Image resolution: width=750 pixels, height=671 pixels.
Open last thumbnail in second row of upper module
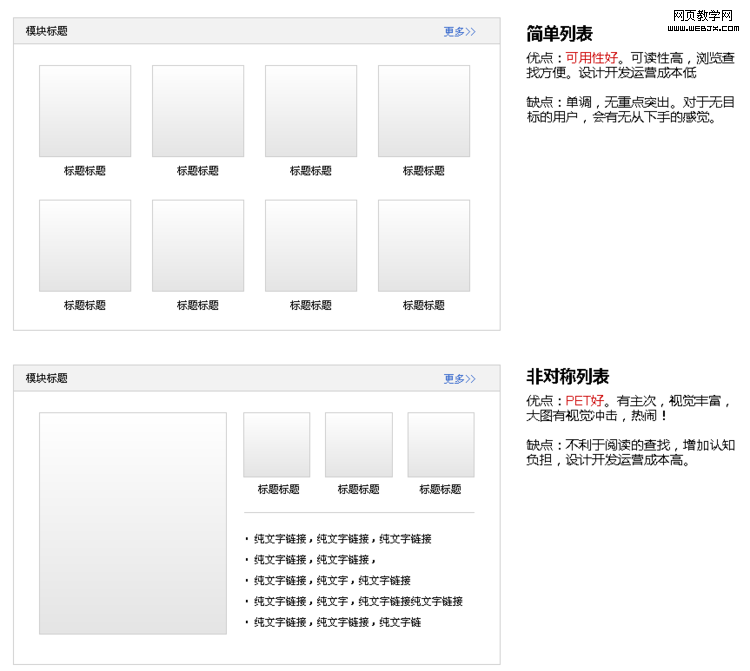pos(424,246)
